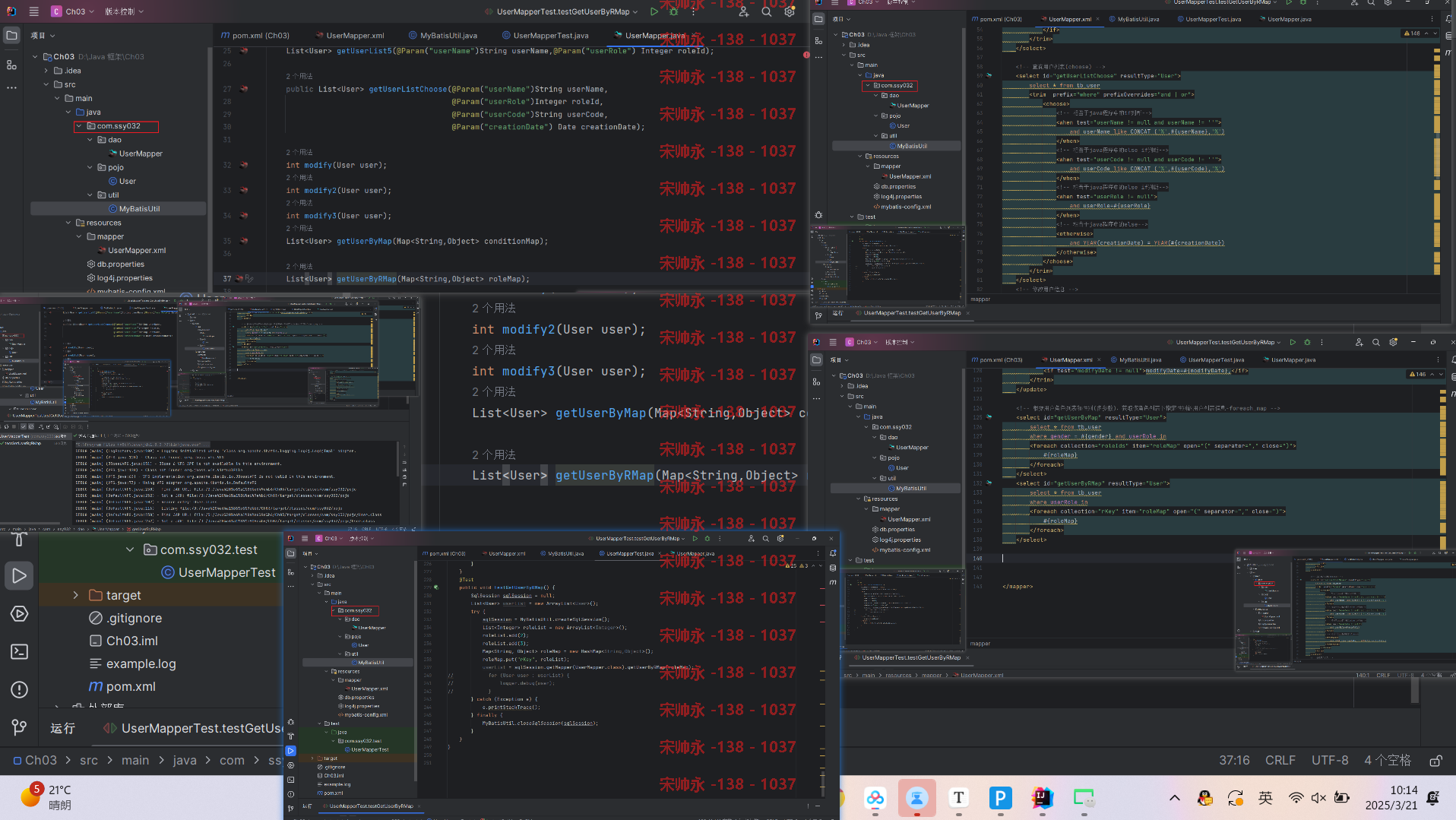Toggle the enlarged Services tool window button
This screenshot has height=820, width=1456.
[x=20, y=614]
